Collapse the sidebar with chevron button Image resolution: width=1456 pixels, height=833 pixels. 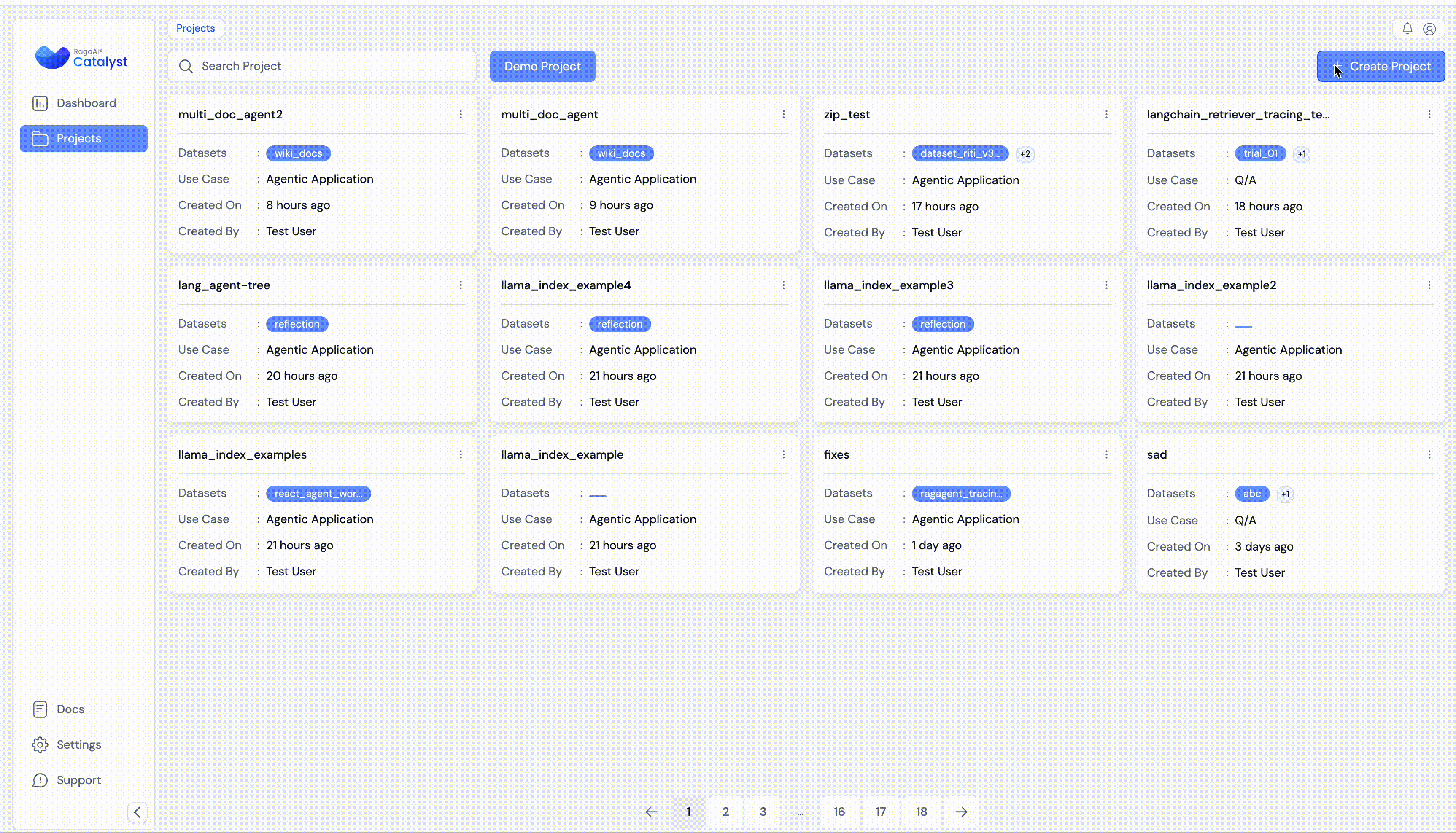point(138,812)
